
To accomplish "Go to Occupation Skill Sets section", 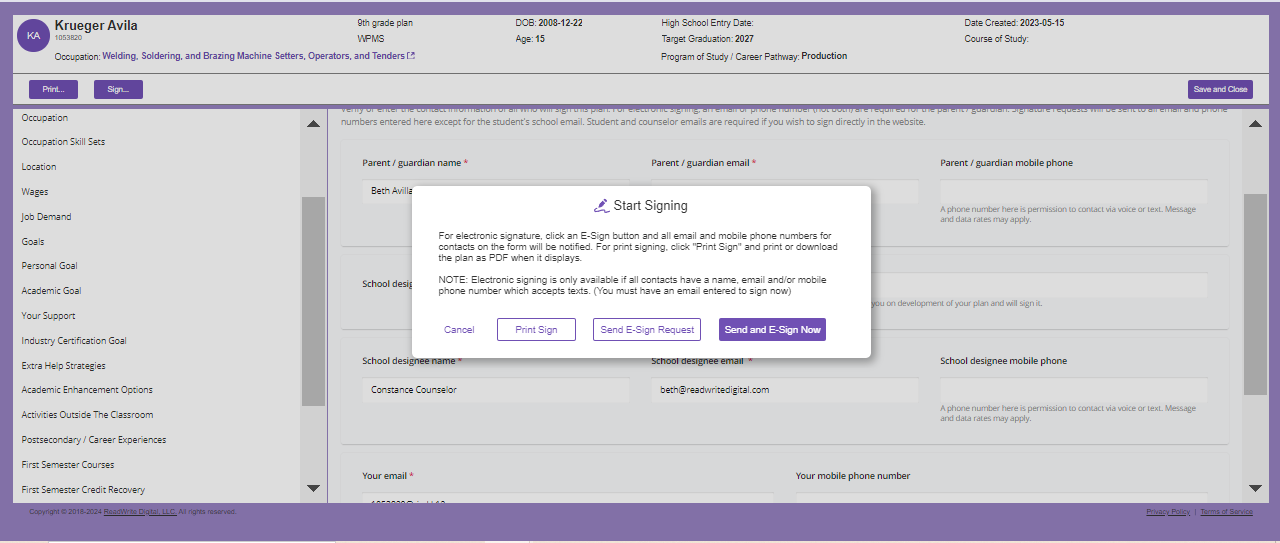I will tap(63, 142).
